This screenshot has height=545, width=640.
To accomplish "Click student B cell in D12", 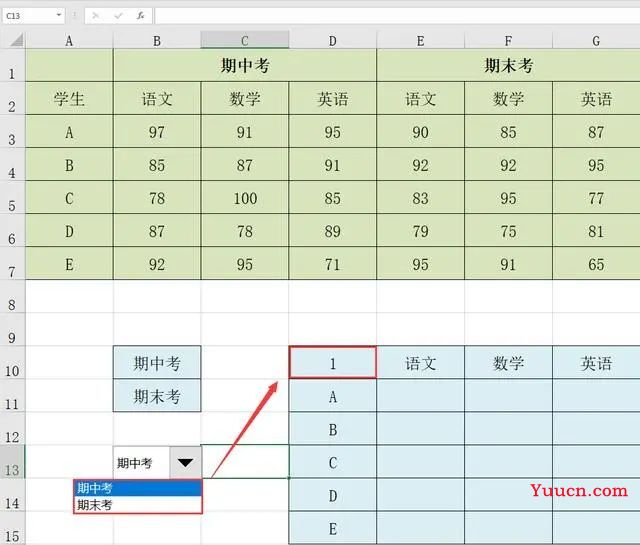I will [x=333, y=429].
